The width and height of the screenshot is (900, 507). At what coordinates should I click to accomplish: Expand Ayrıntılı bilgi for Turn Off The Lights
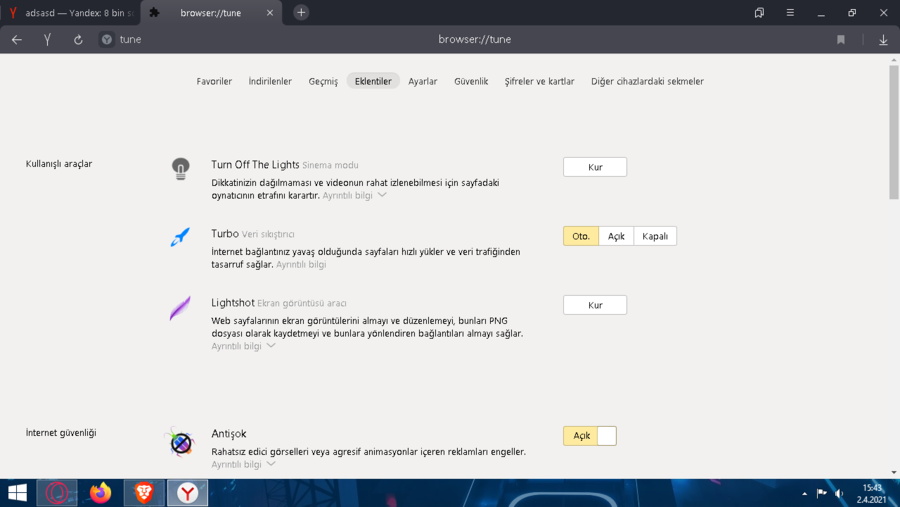354,195
